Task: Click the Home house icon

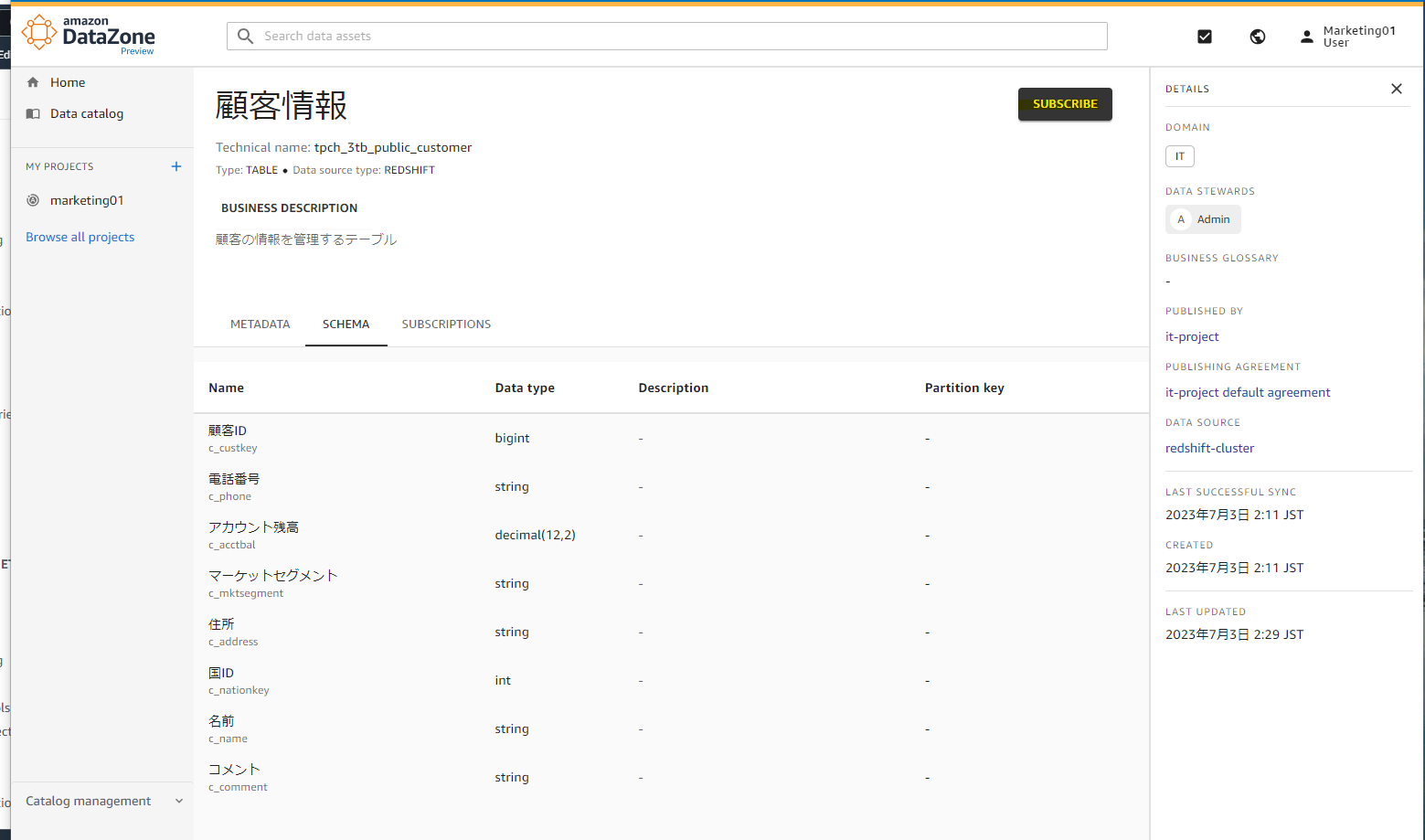Action: pyautogui.click(x=33, y=82)
